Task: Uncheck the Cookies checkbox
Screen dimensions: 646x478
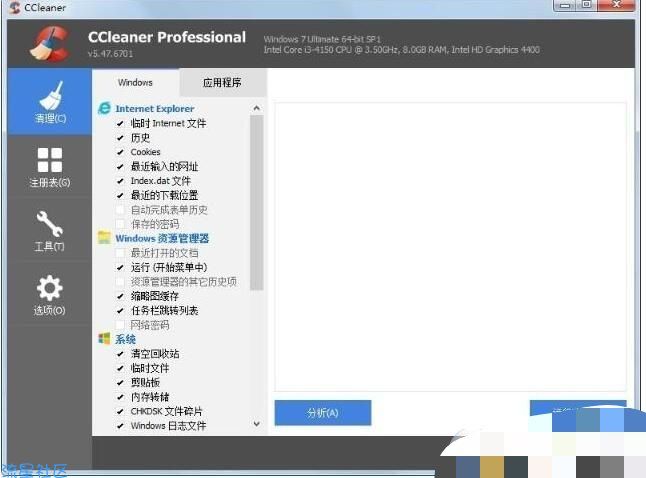Action: pos(120,152)
